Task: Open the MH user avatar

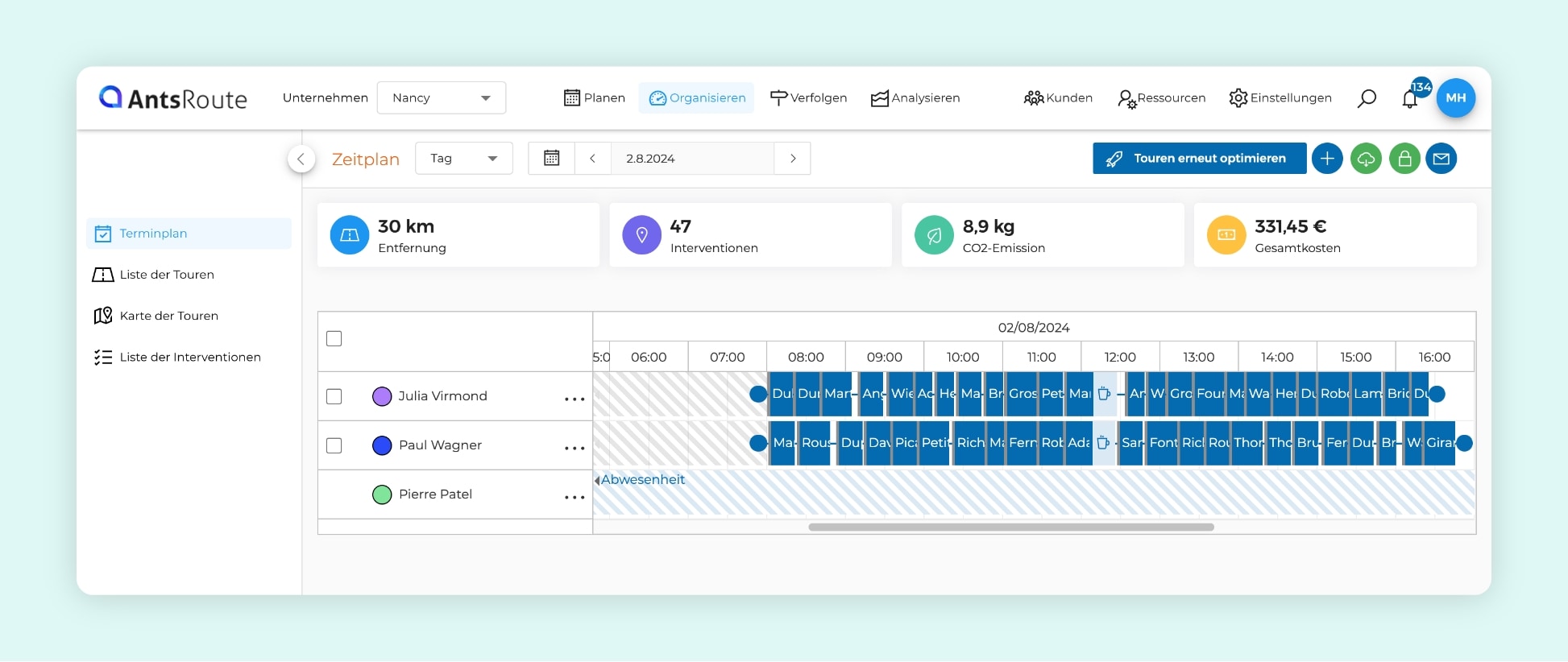Action: click(x=1455, y=98)
